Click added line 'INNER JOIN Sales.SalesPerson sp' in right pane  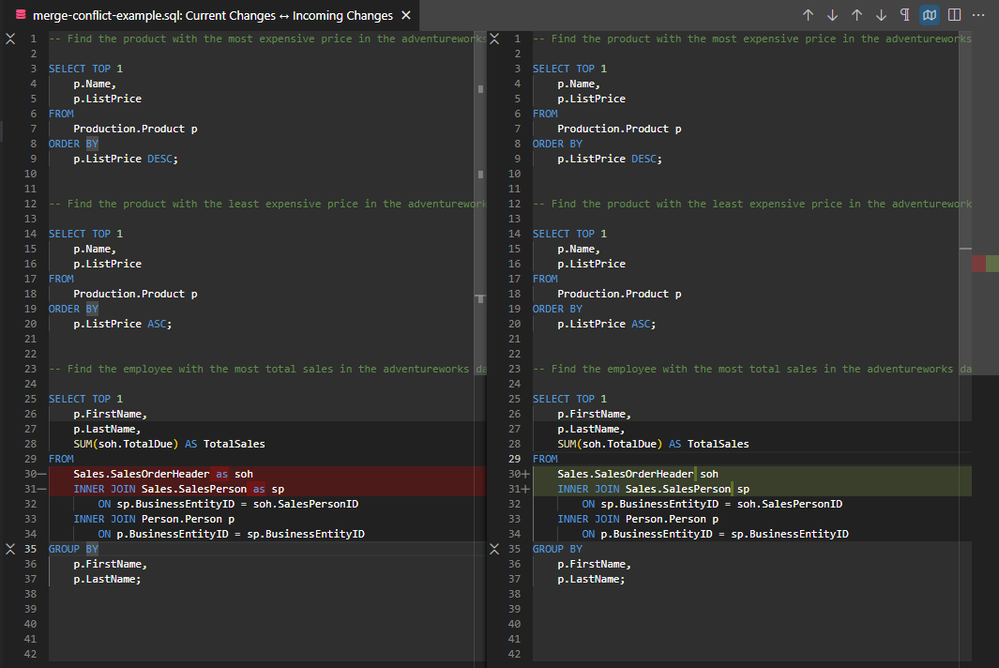pos(654,489)
